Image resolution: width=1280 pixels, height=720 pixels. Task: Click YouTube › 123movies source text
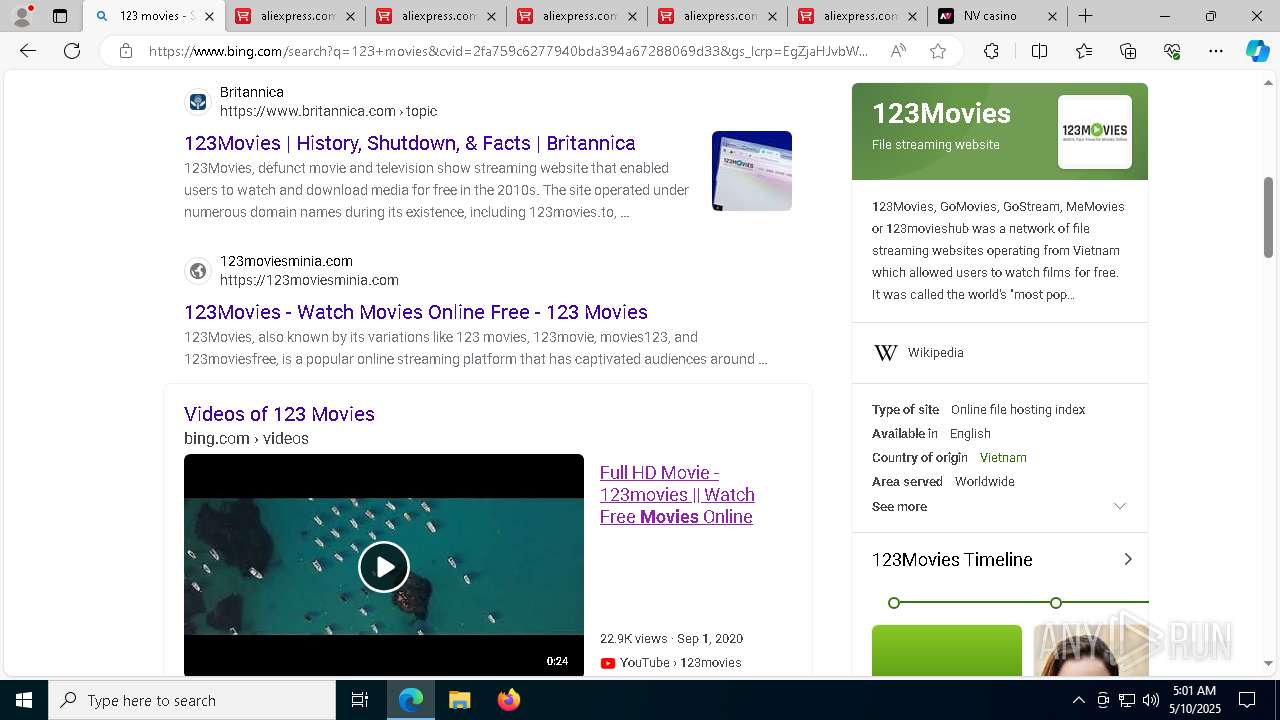pos(680,663)
